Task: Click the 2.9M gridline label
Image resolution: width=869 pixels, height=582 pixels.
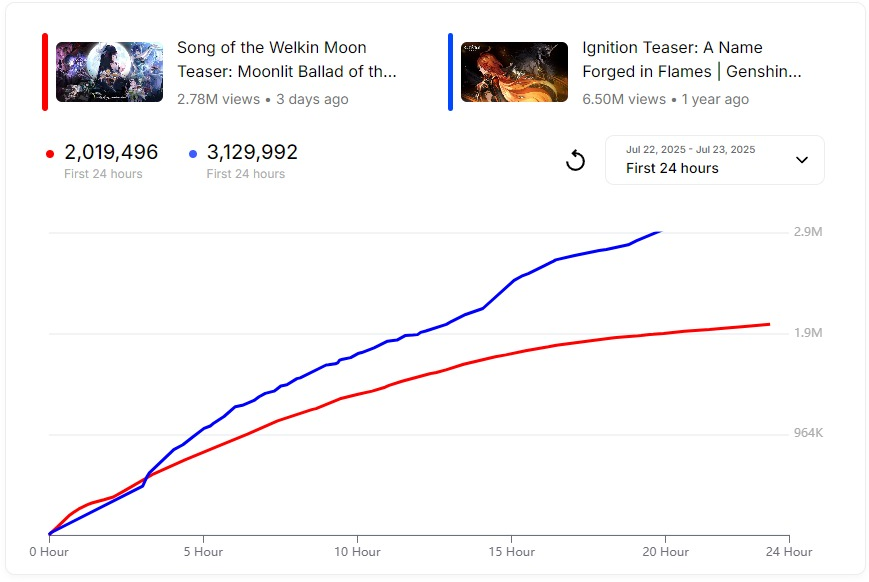Action: 808,232
